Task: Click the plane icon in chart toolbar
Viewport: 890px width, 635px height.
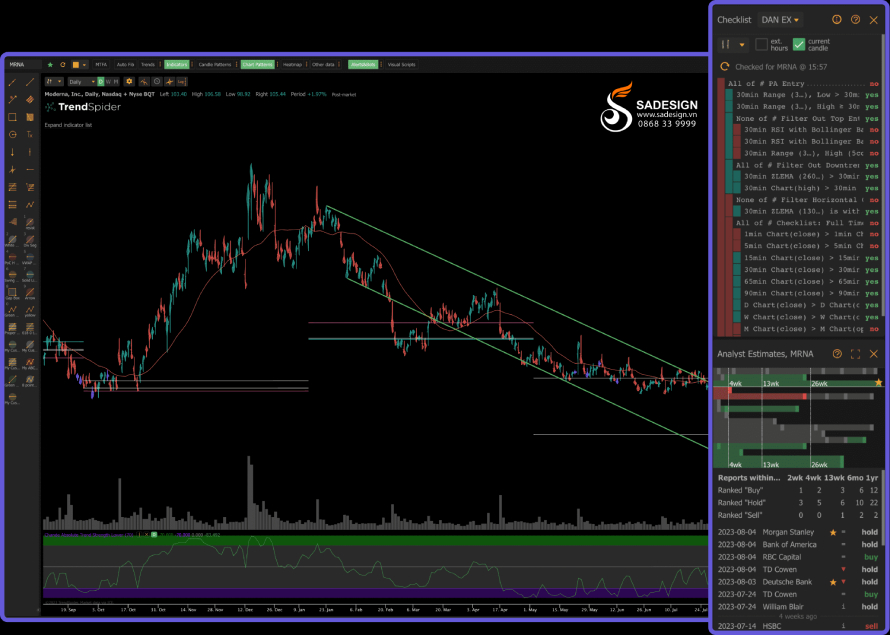Action: pos(169,82)
